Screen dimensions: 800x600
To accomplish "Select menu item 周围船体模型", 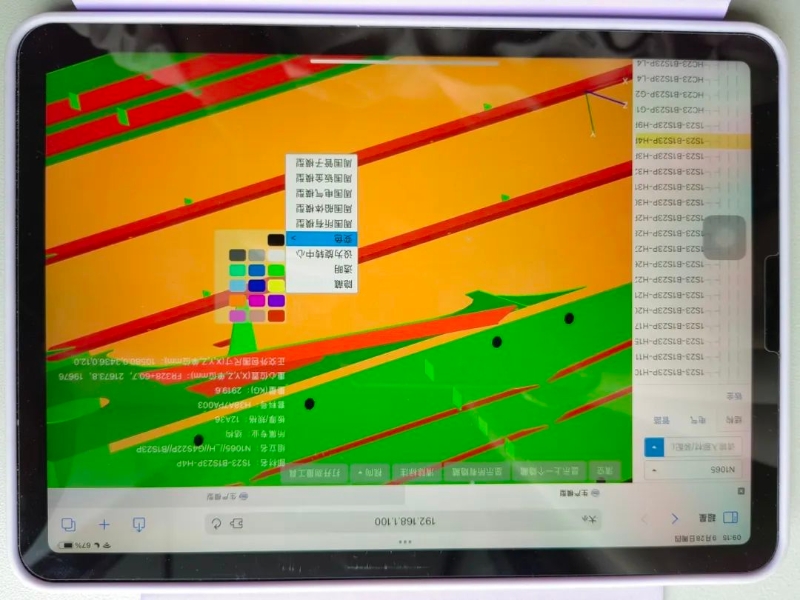I will (321, 209).
